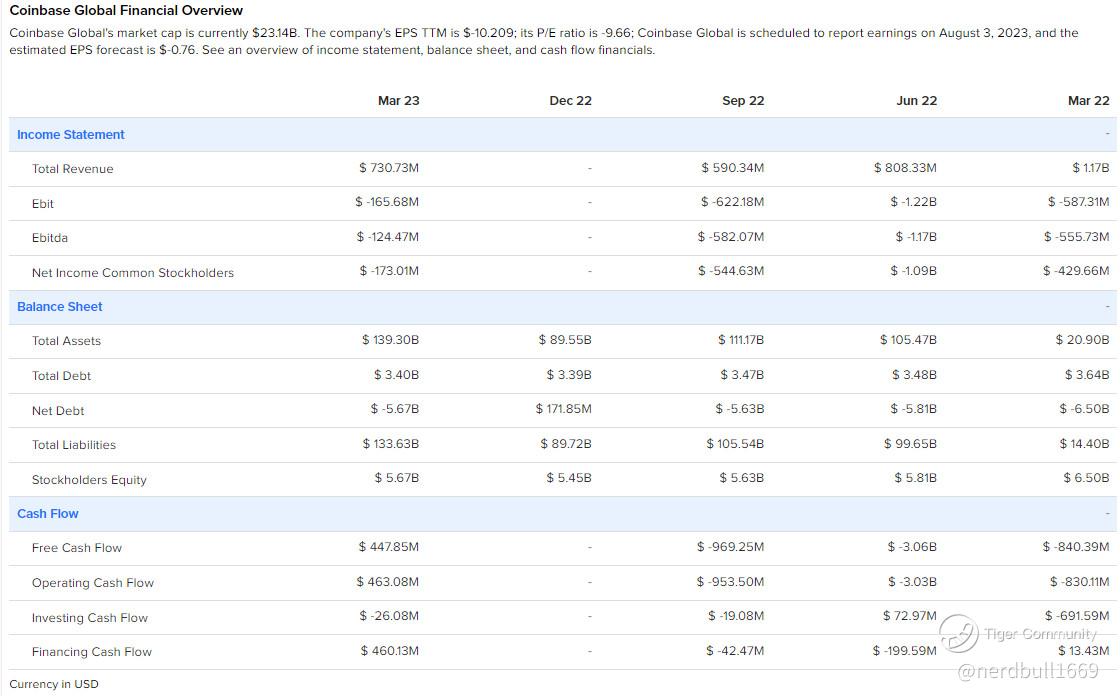The width and height of the screenshot is (1120, 696).
Task: Open the Balance Sheet section link
Action: click(x=60, y=307)
